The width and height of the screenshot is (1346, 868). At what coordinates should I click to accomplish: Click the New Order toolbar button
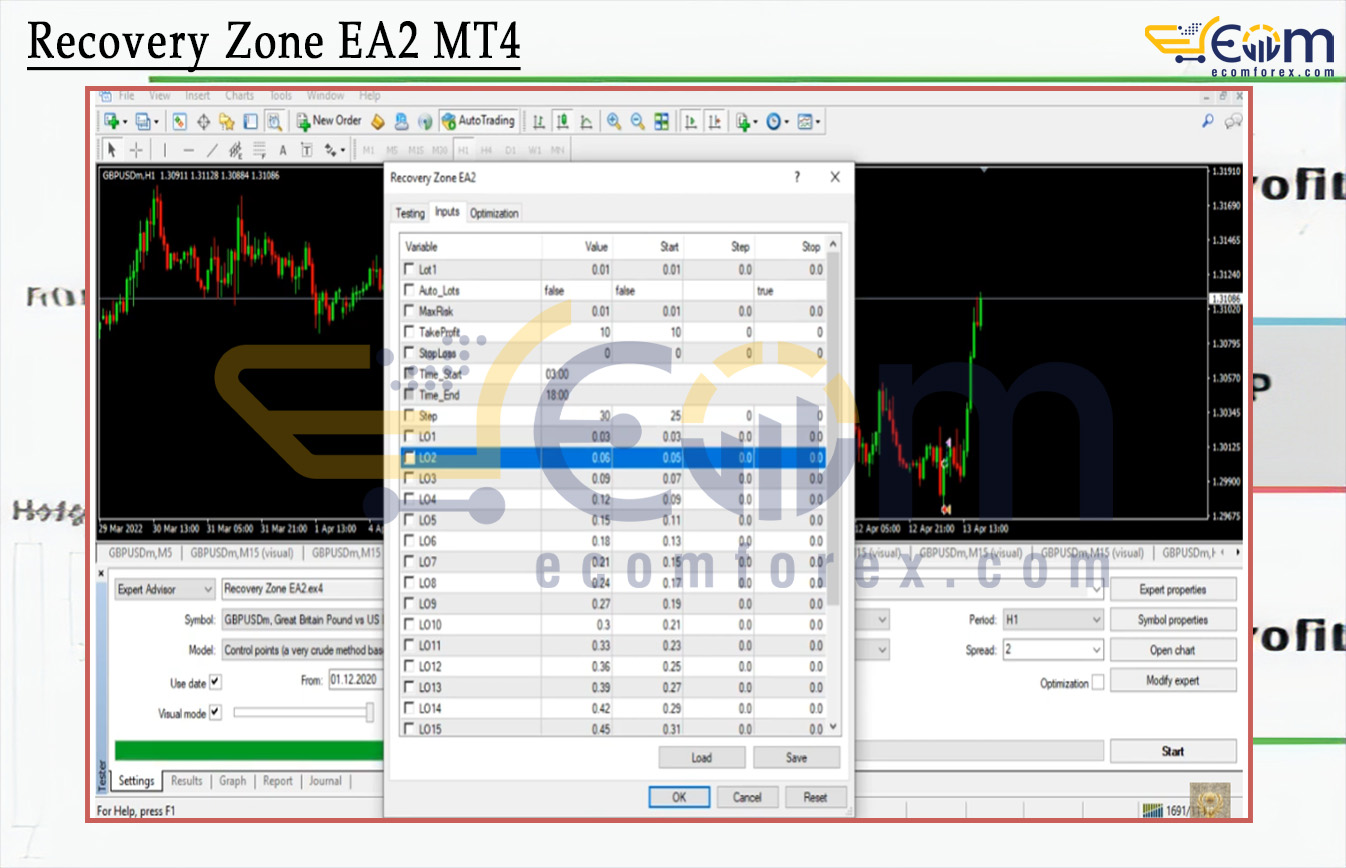coord(329,121)
